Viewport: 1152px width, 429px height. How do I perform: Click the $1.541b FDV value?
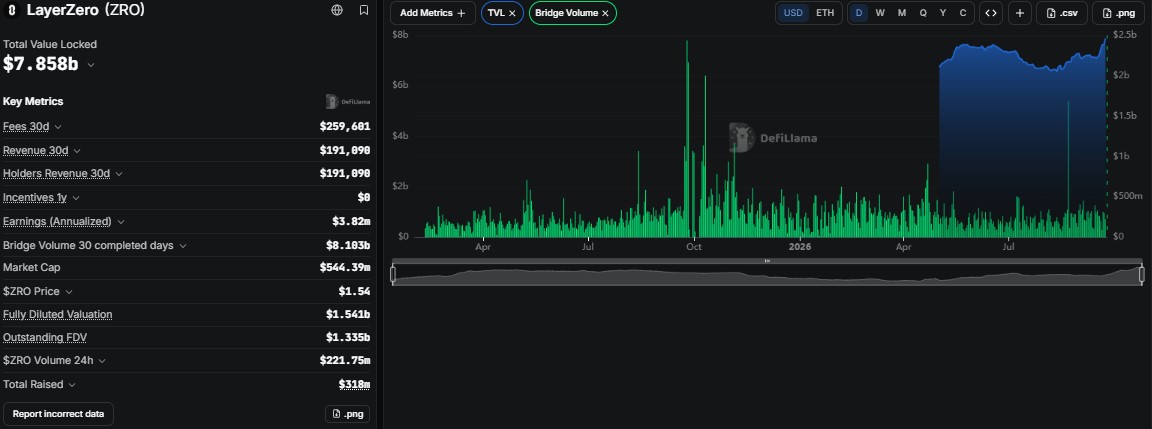pos(348,314)
